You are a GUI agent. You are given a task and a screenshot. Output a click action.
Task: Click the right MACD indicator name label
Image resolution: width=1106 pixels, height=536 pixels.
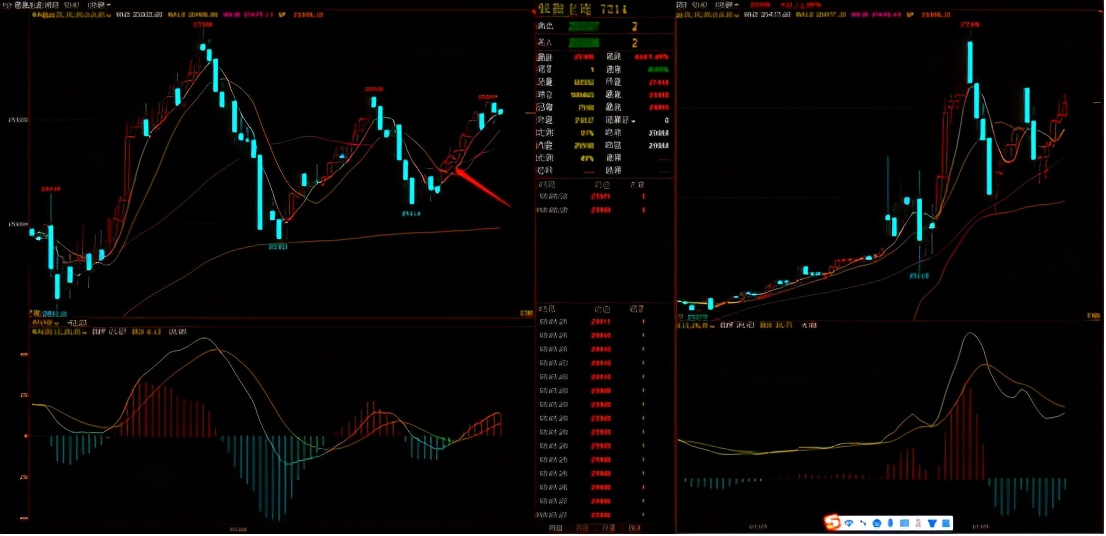click(694, 325)
